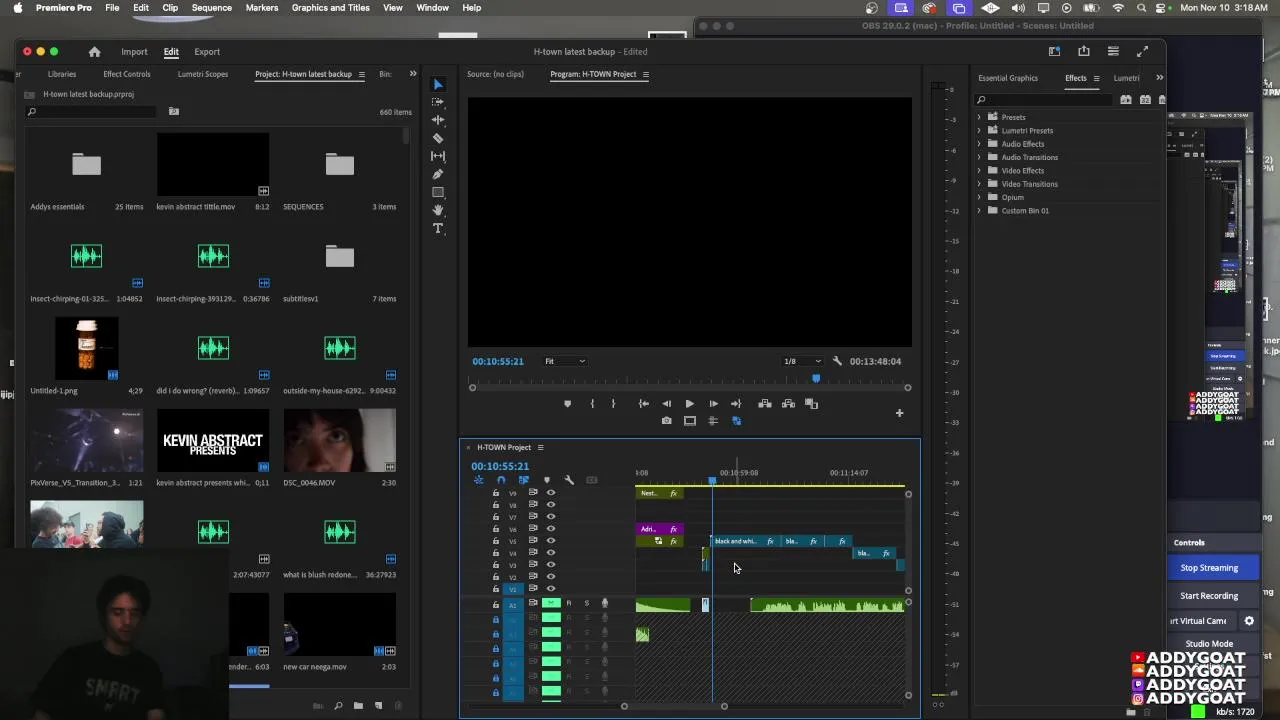Step forward one frame

pyautogui.click(x=713, y=404)
